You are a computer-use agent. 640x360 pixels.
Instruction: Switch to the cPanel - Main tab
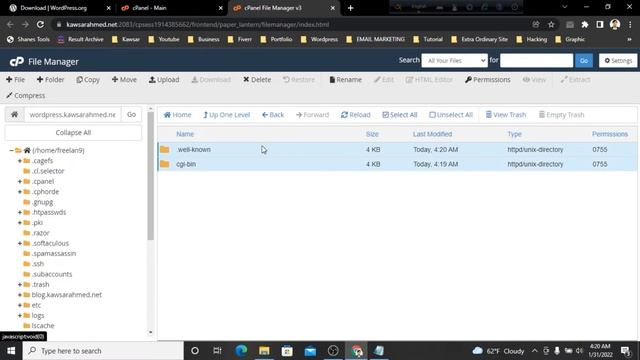tap(149, 8)
